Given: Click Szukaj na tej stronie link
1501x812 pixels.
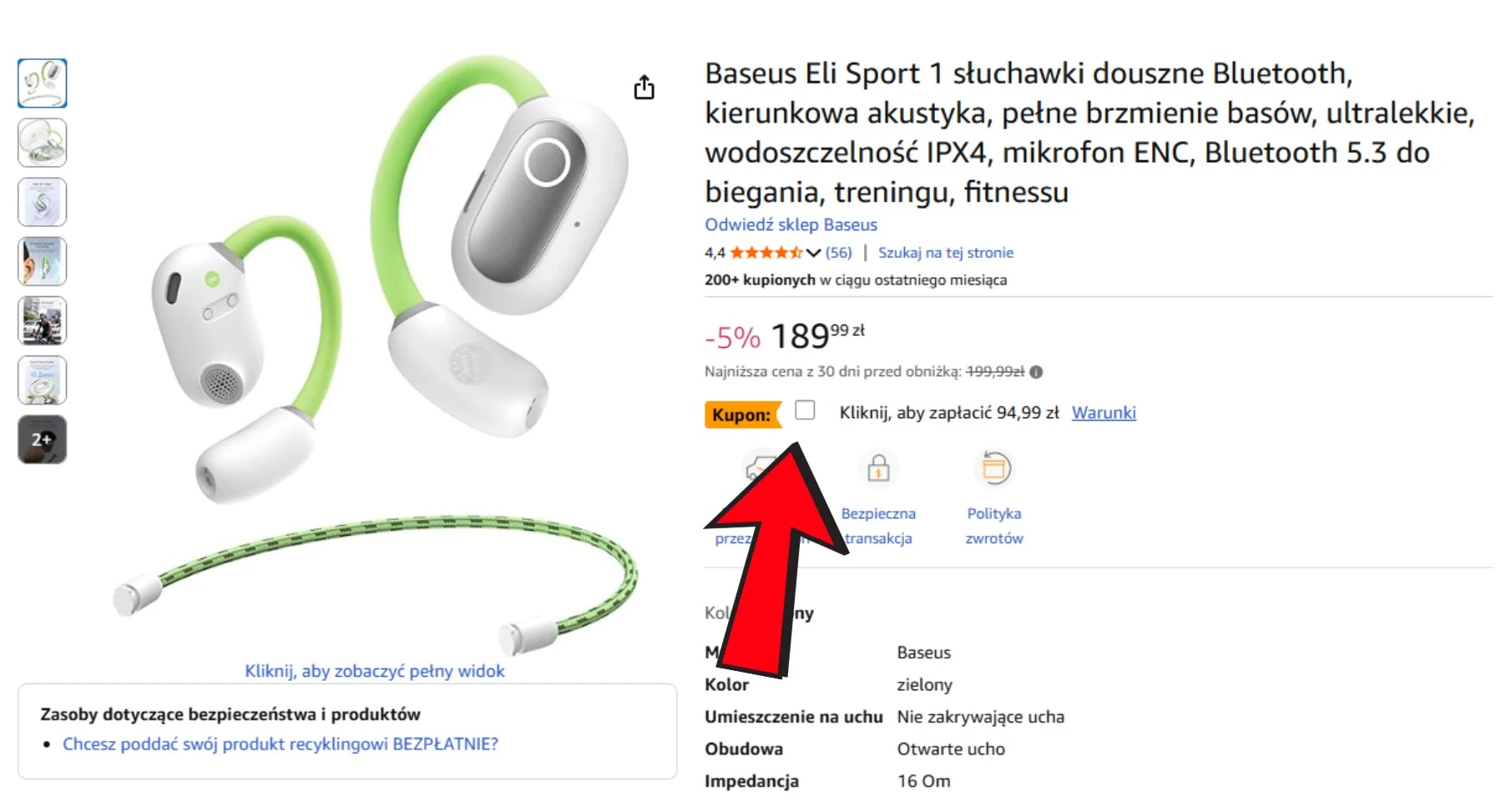Looking at the screenshot, I should [x=945, y=252].
